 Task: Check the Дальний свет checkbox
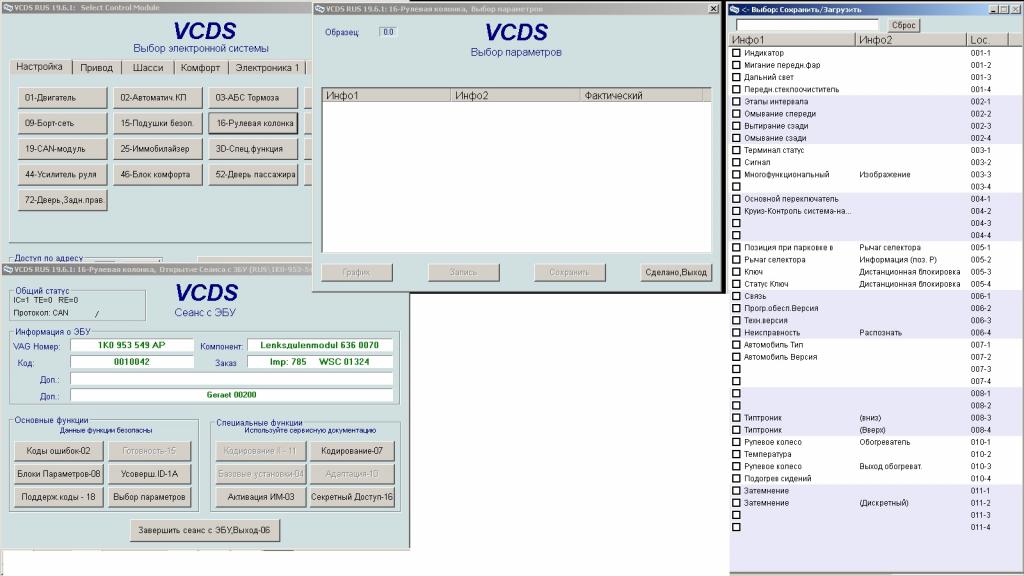pyautogui.click(x=736, y=77)
